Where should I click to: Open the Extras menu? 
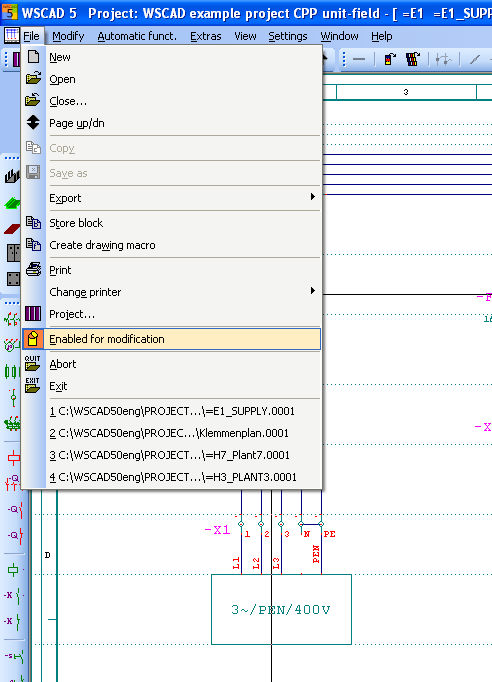tap(205, 36)
